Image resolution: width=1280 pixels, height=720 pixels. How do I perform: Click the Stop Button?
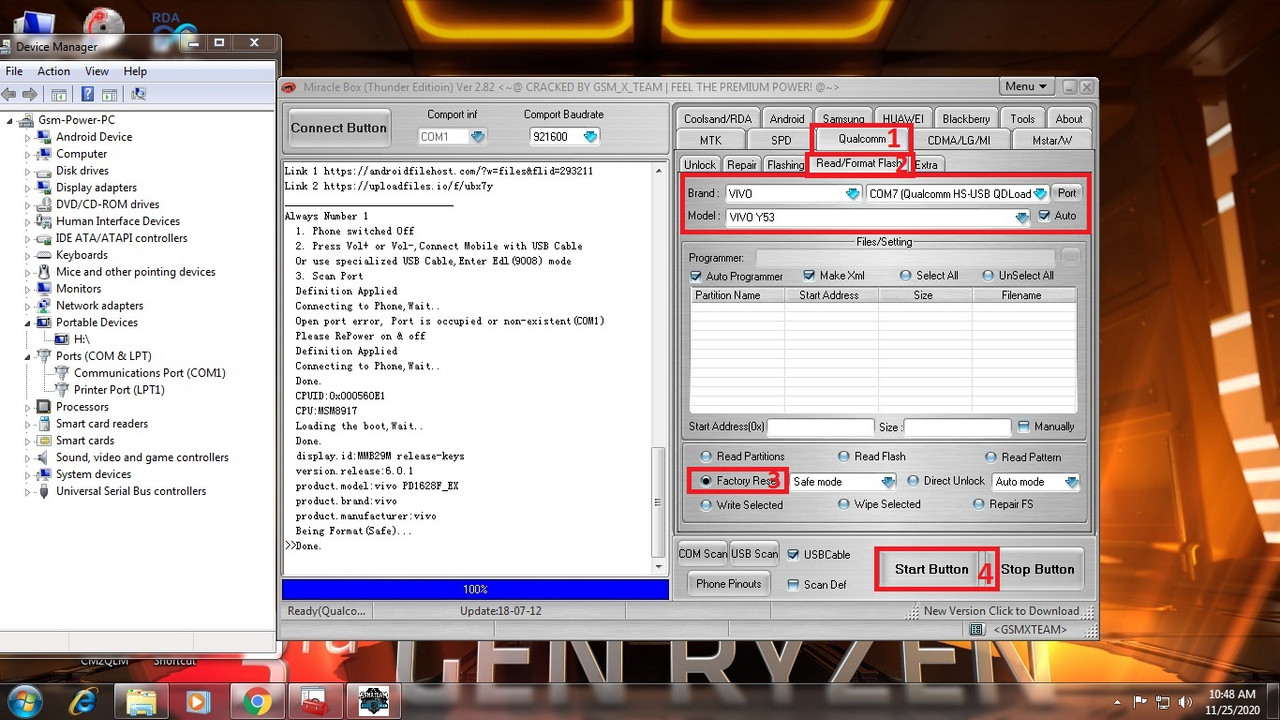pos(1038,569)
